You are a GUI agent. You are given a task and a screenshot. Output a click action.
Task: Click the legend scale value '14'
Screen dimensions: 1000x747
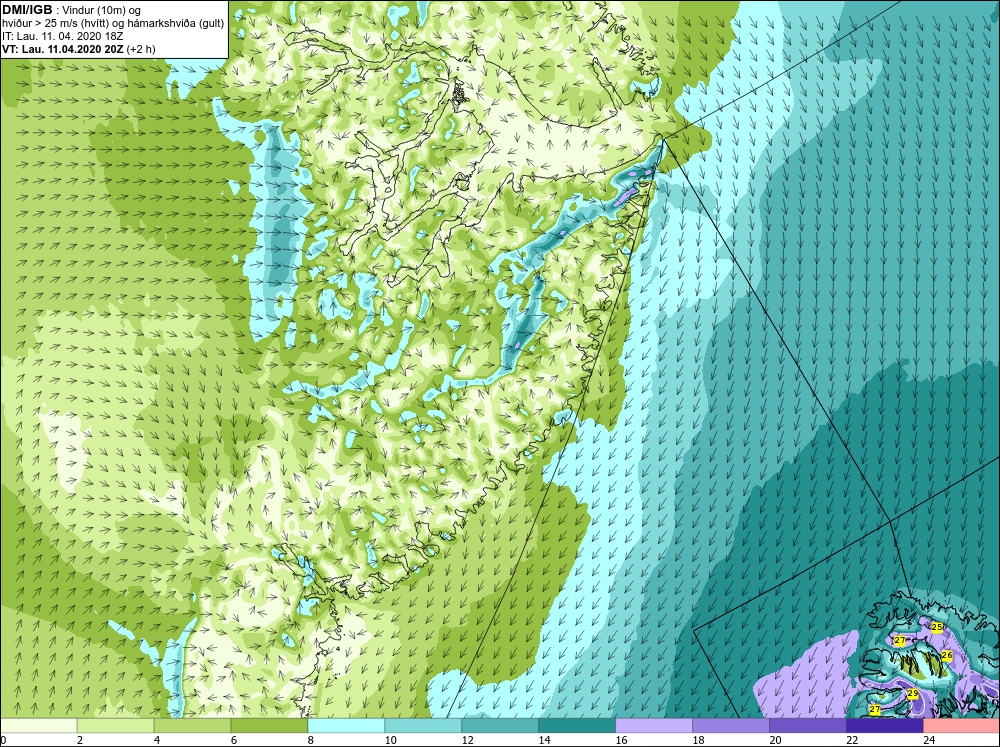[x=545, y=740]
